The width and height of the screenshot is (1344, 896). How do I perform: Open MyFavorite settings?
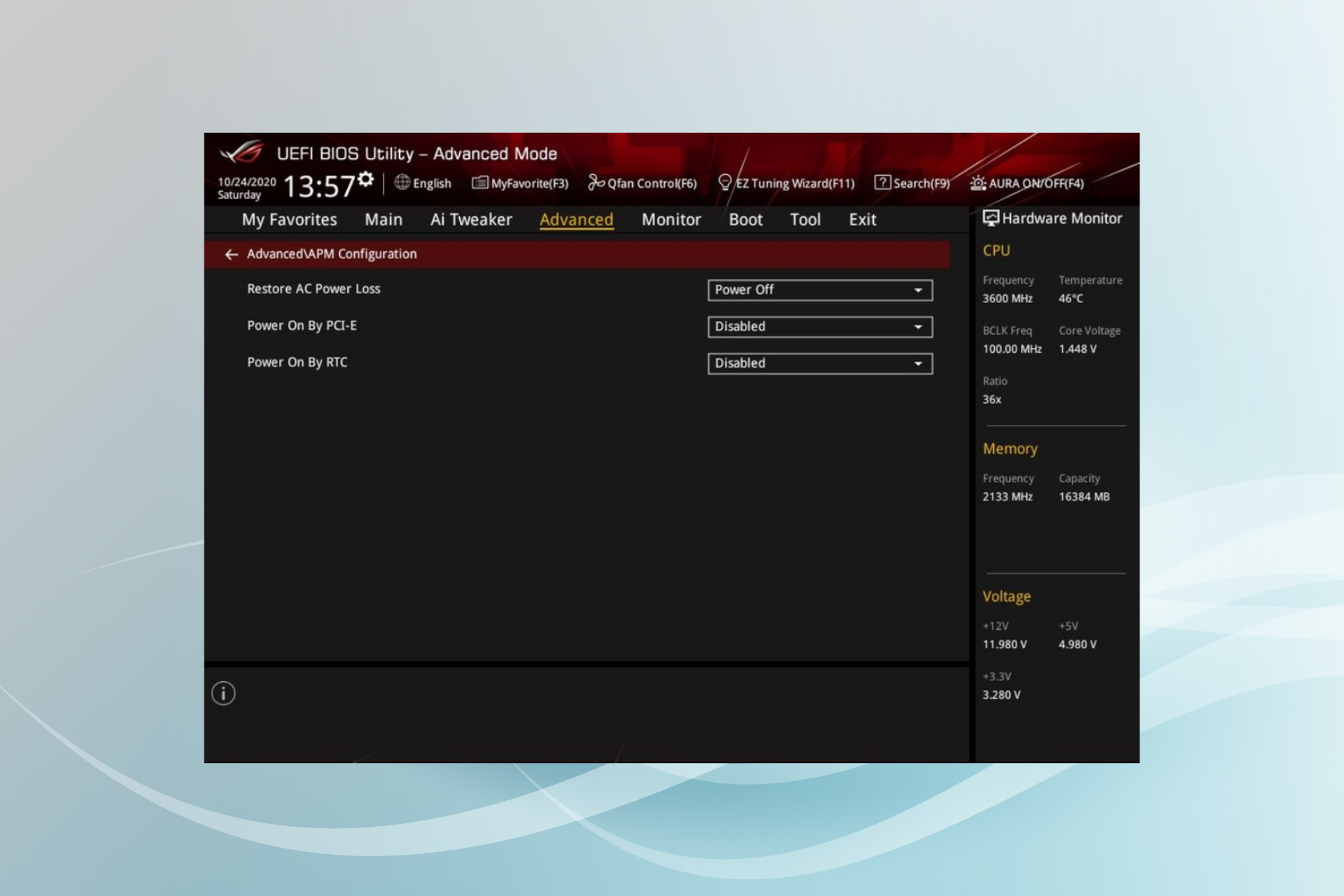520,183
